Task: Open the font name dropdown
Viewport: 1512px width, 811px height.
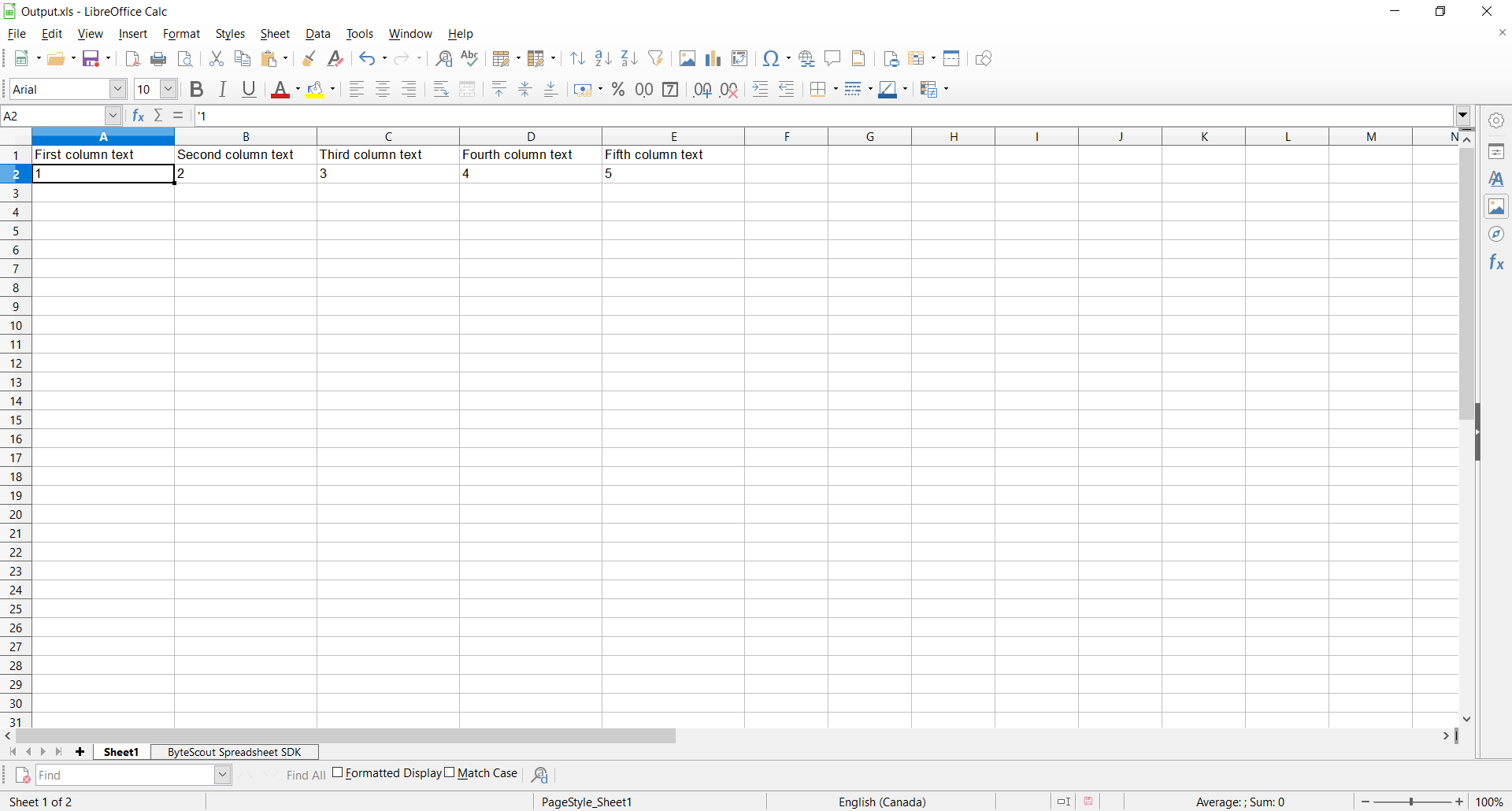Action: tap(120, 89)
